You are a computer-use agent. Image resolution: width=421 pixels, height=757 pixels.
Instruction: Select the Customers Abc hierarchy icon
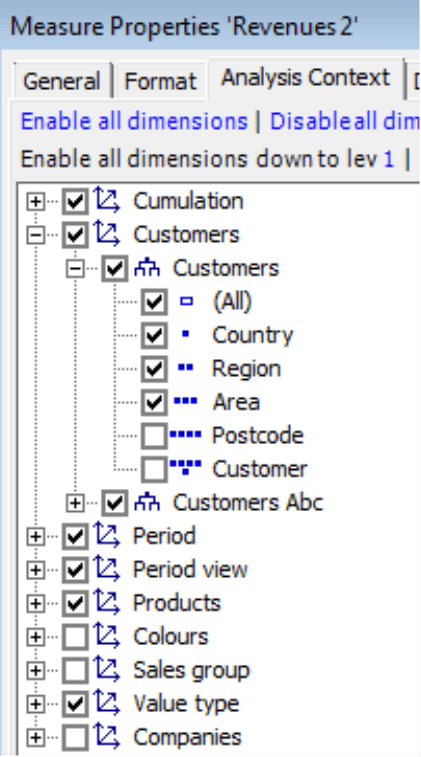tap(147, 503)
